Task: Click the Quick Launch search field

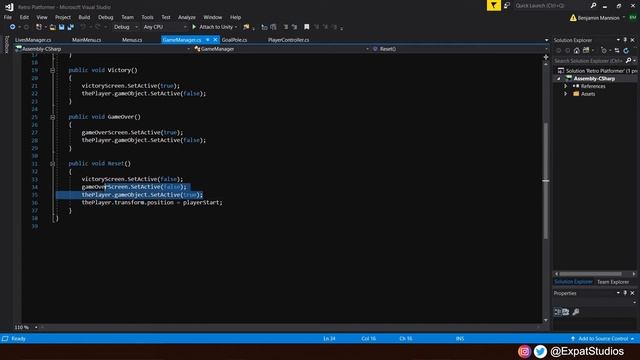Action: 551,6
